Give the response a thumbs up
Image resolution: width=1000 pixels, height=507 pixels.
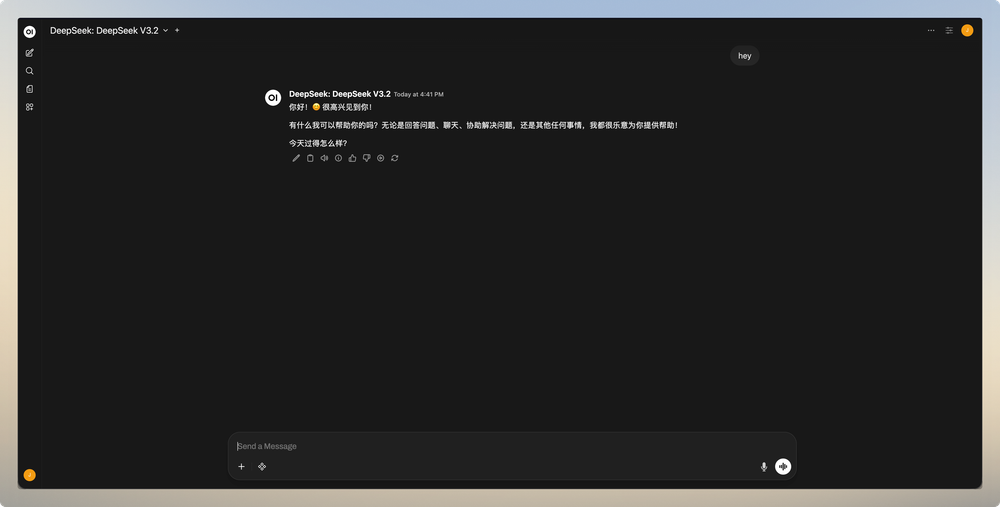[353, 158]
